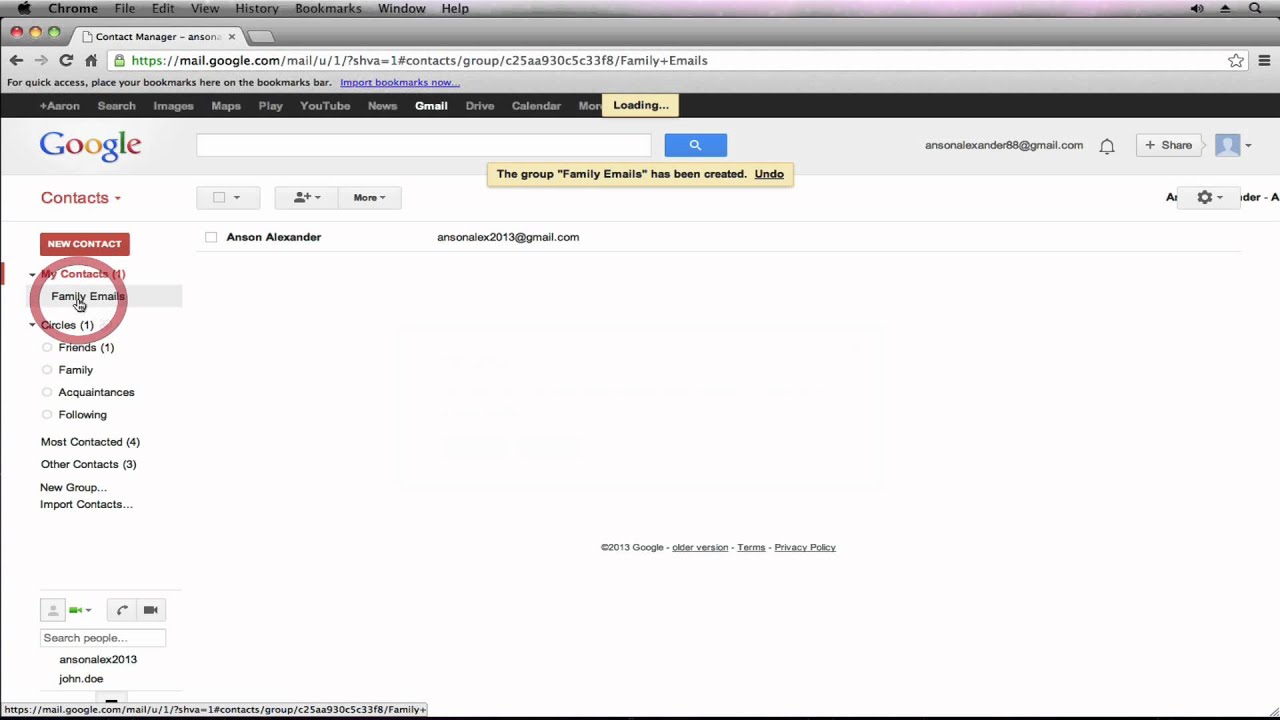Open Spotlight search magnifier

[1255, 8]
